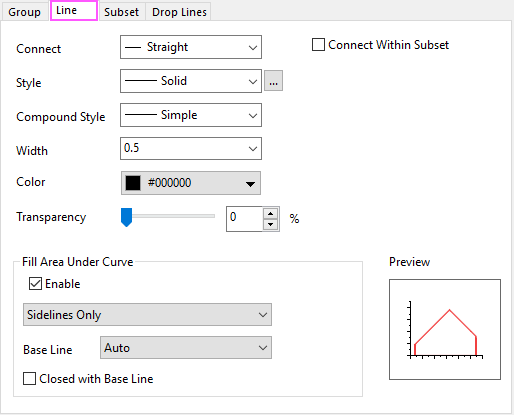Expand the Width dropdown showing 0.5
The image size is (514, 415).
(x=191, y=148)
